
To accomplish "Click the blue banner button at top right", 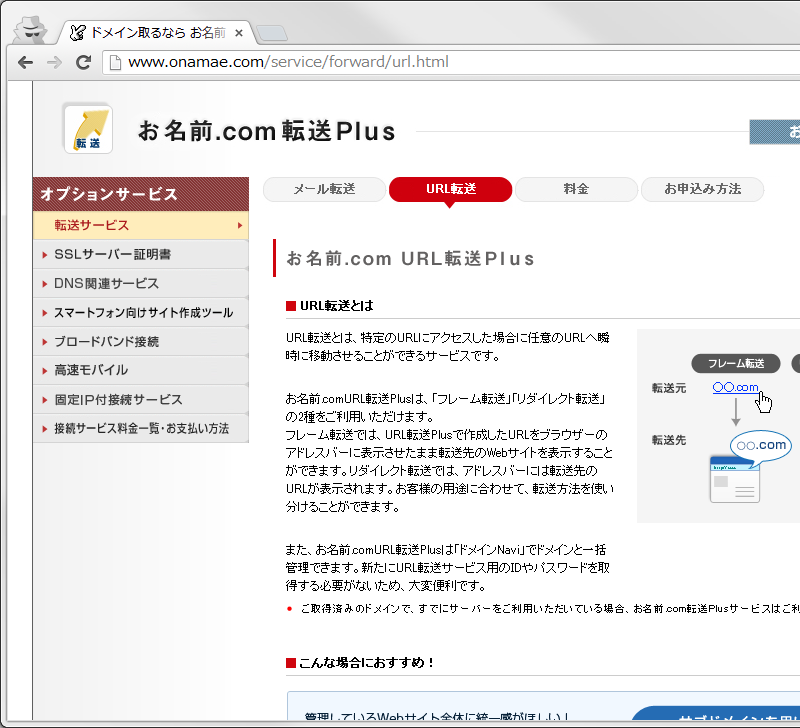I will pos(774,132).
